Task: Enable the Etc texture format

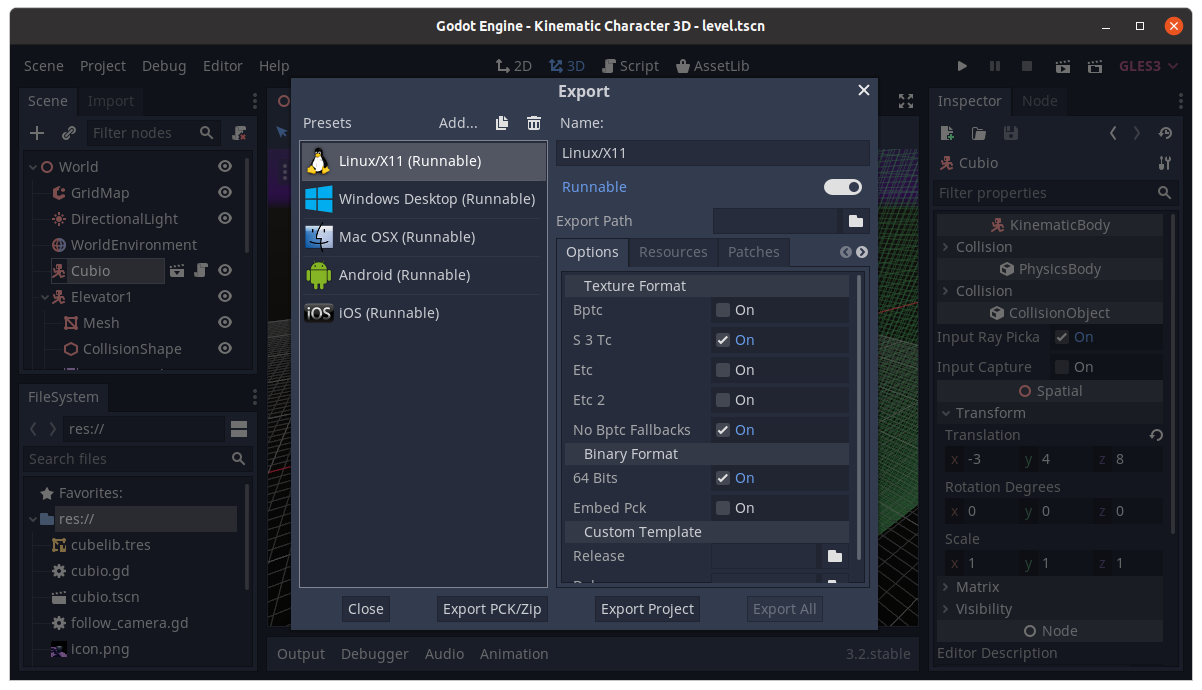Action: [x=722, y=370]
